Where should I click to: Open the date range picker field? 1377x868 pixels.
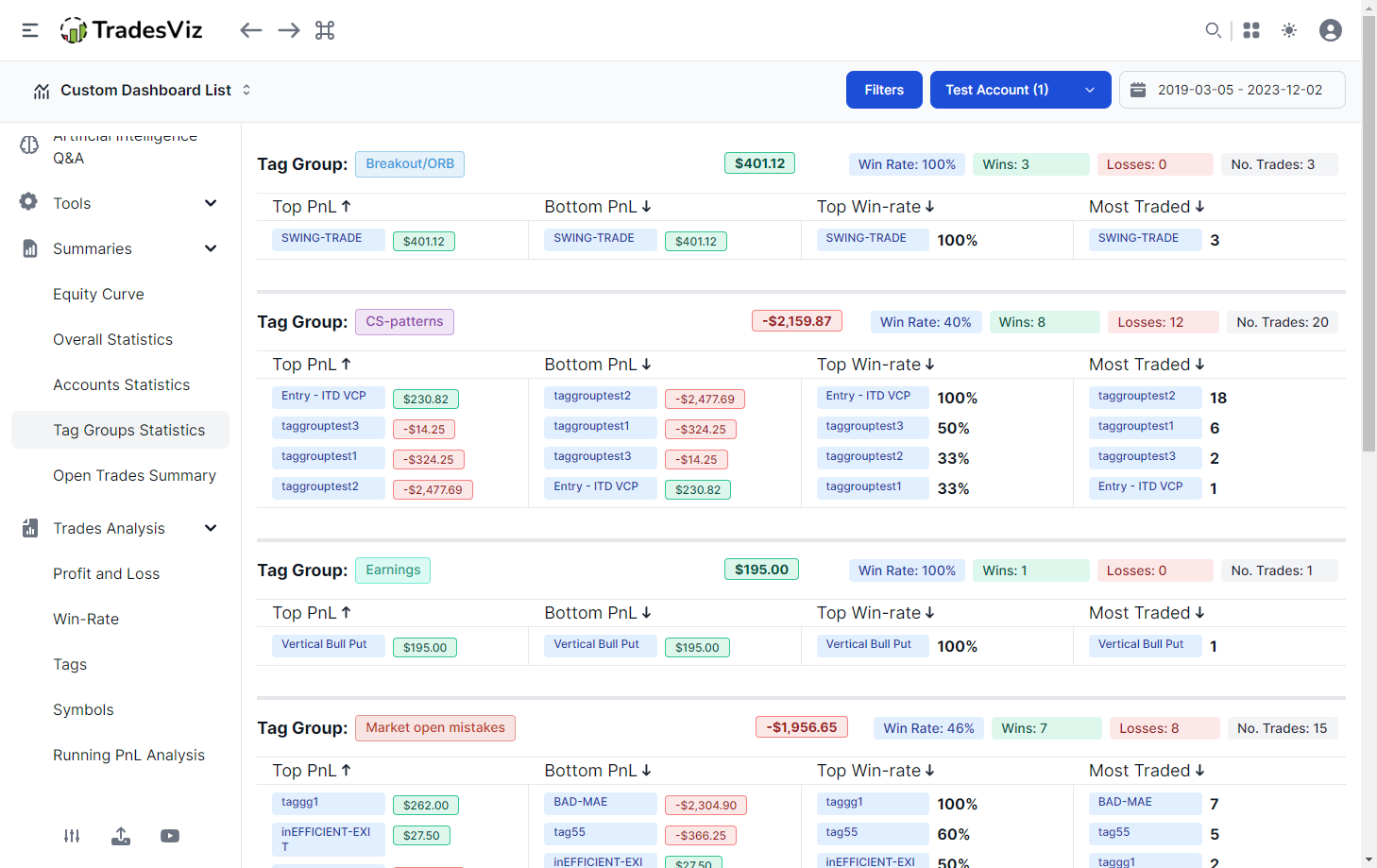coord(1232,90)
